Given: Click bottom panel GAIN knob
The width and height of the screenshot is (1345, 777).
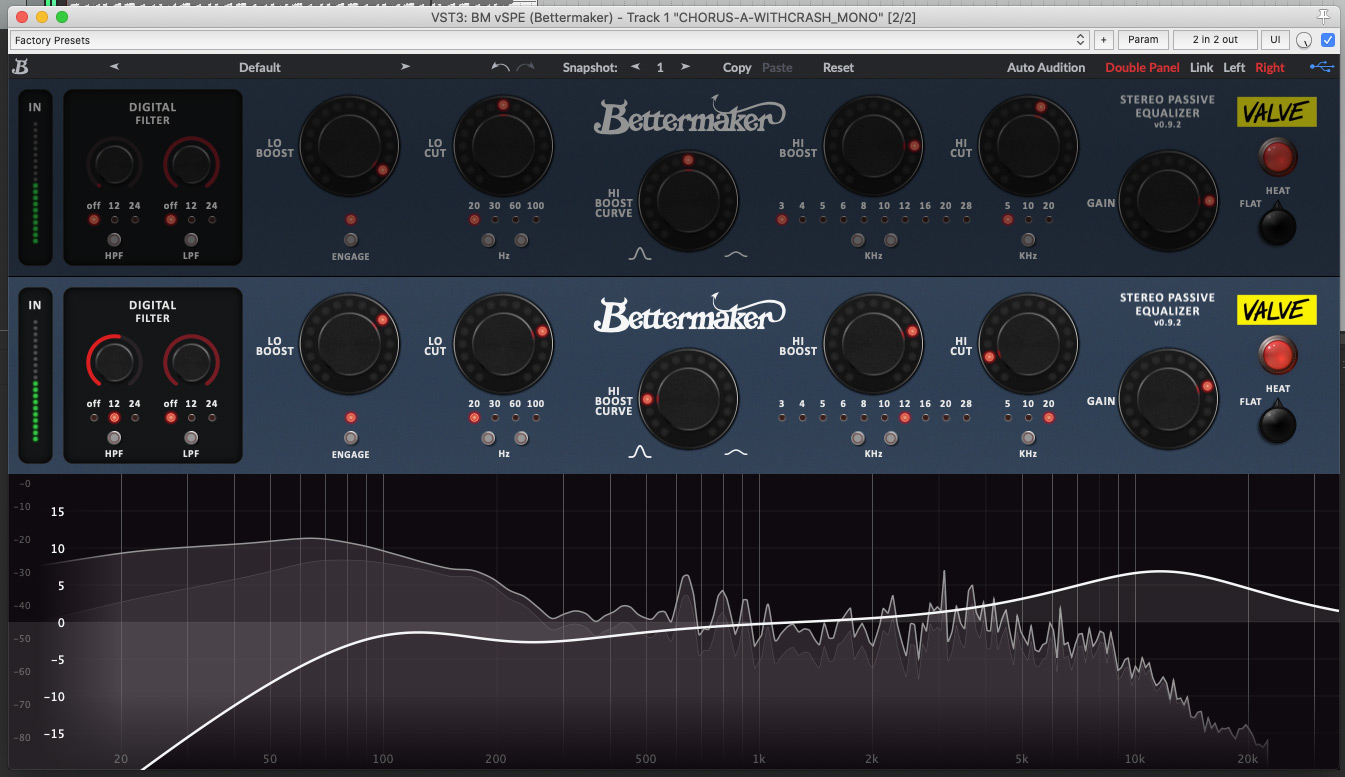Looking at the screenshot, I should point(1168,399).
